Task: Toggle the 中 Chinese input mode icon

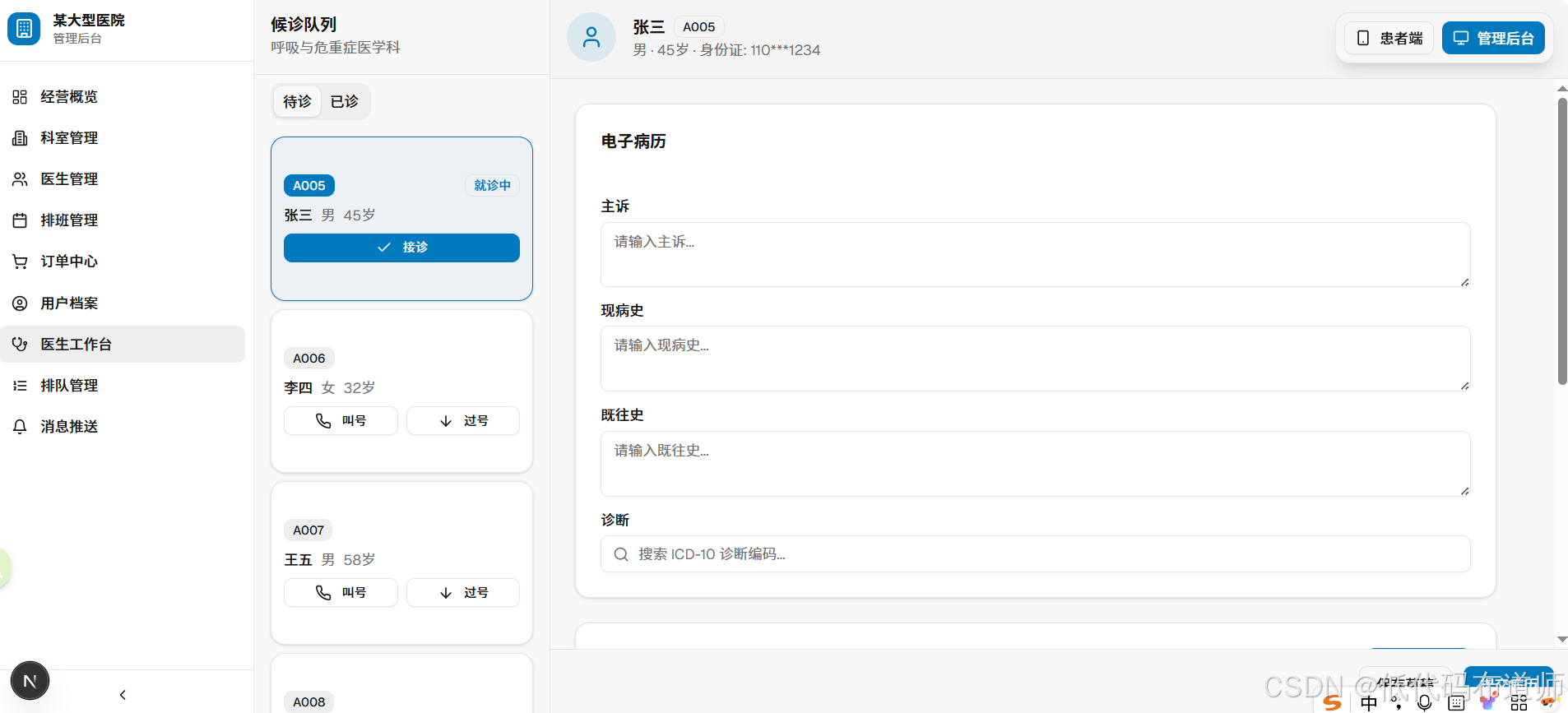Action: [x=1369, y=703]
